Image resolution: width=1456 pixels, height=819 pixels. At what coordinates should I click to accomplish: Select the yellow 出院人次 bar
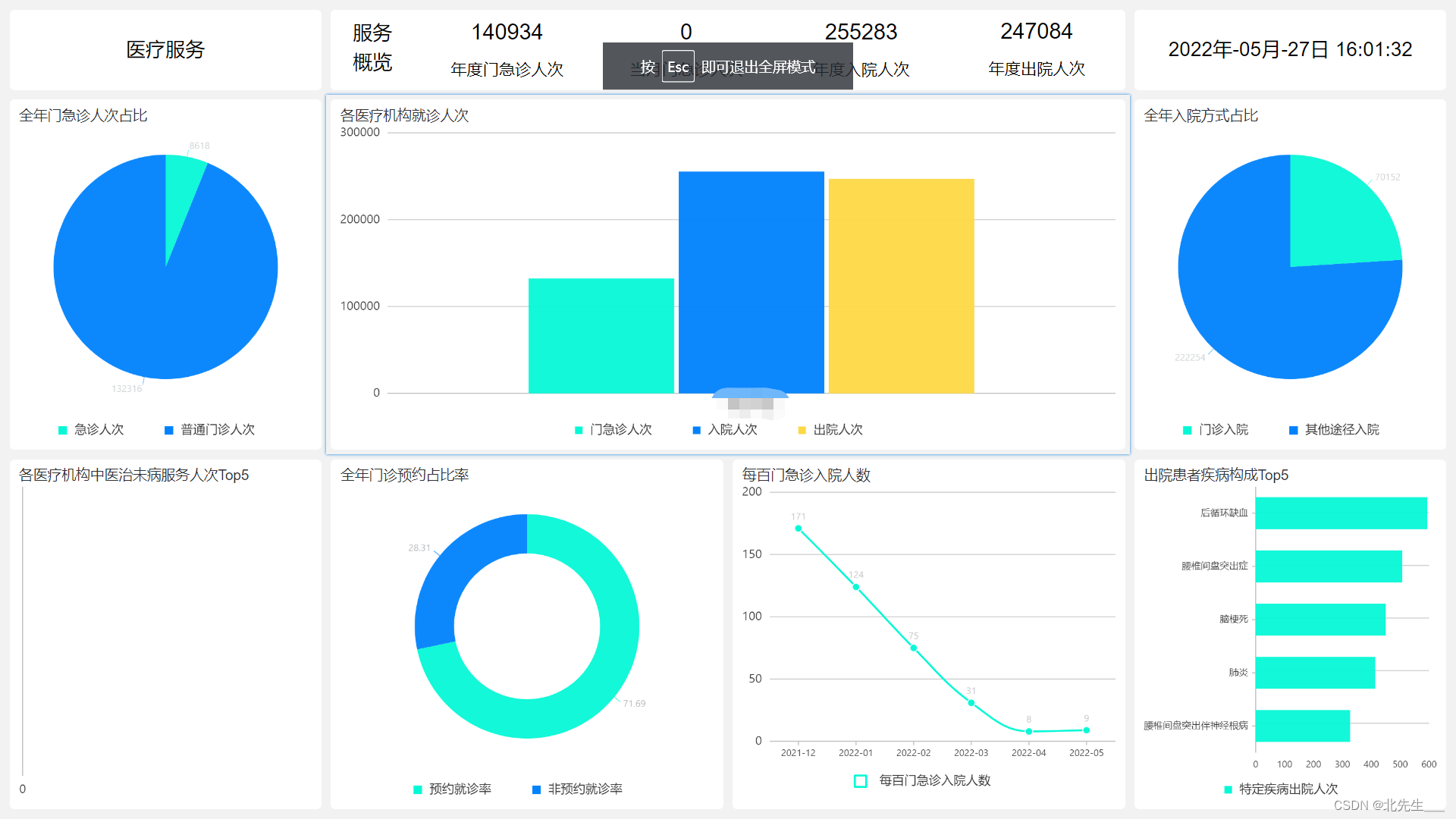tap(902, 286)
